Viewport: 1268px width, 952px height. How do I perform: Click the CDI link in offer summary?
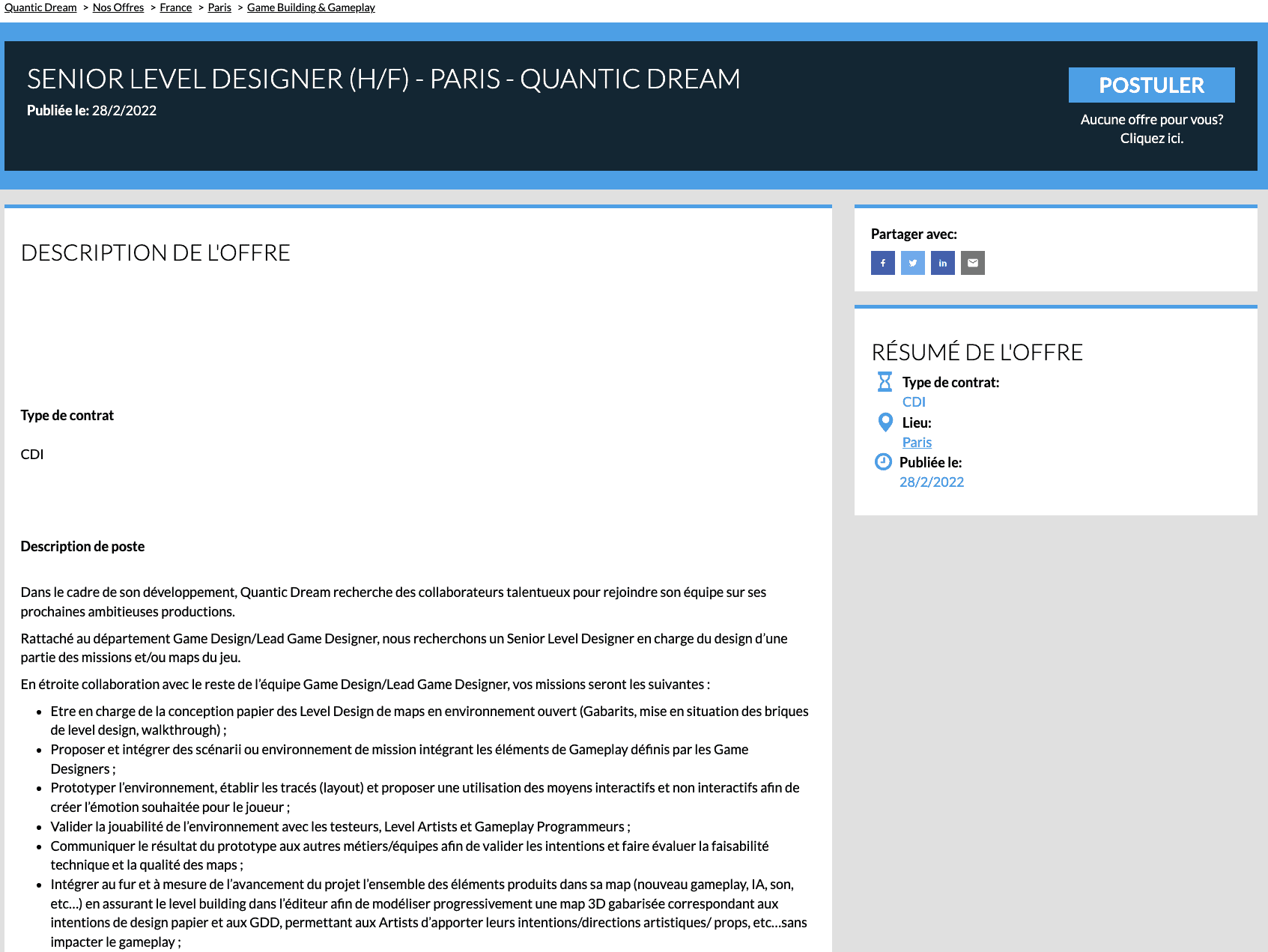tap(914, 402)
